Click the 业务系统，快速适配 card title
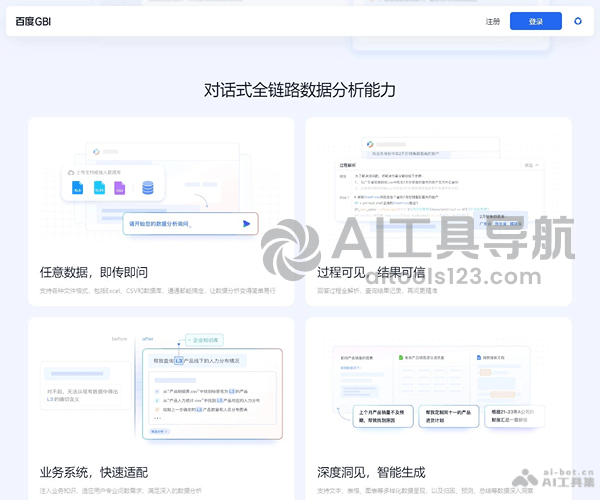This screenshot has height=500, width=600. (x=94, y=472)
